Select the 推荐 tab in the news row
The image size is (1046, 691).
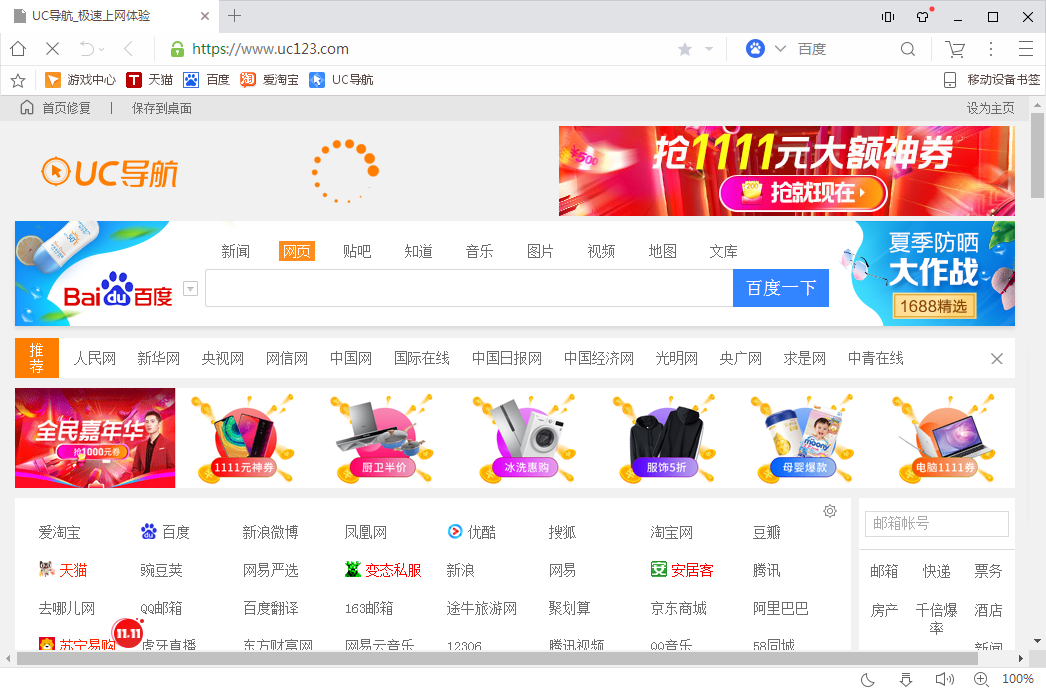pos(37,358)
